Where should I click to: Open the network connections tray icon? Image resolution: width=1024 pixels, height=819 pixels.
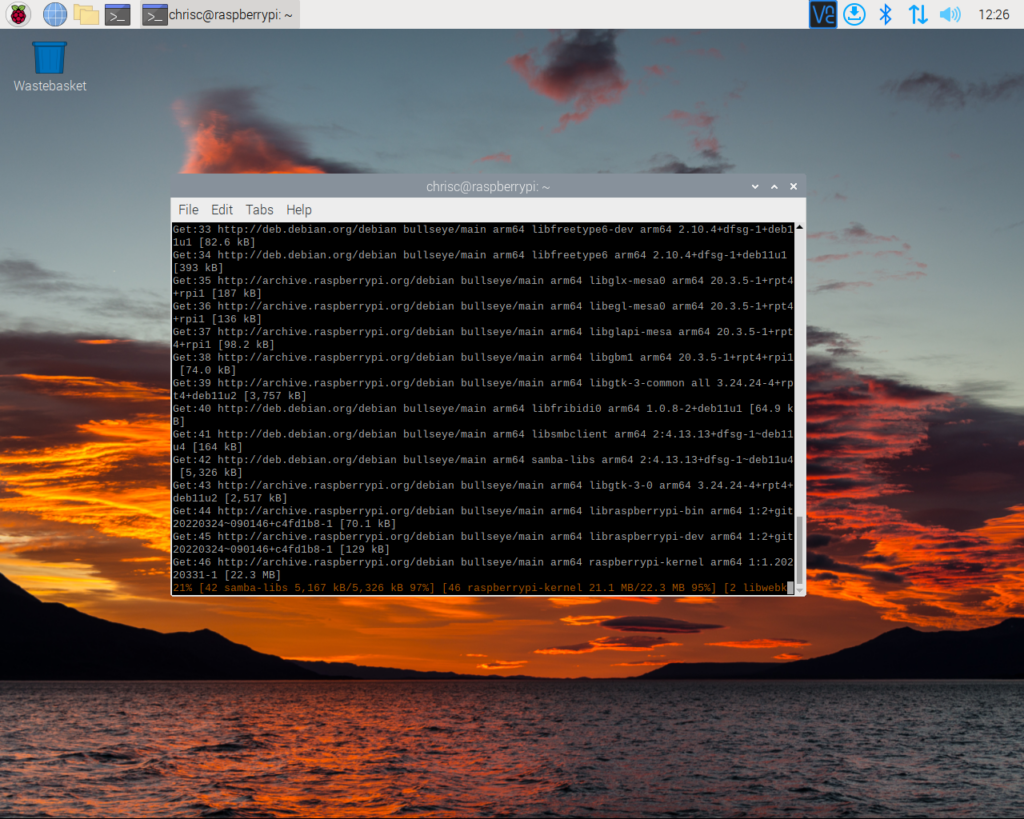point(918,14)
